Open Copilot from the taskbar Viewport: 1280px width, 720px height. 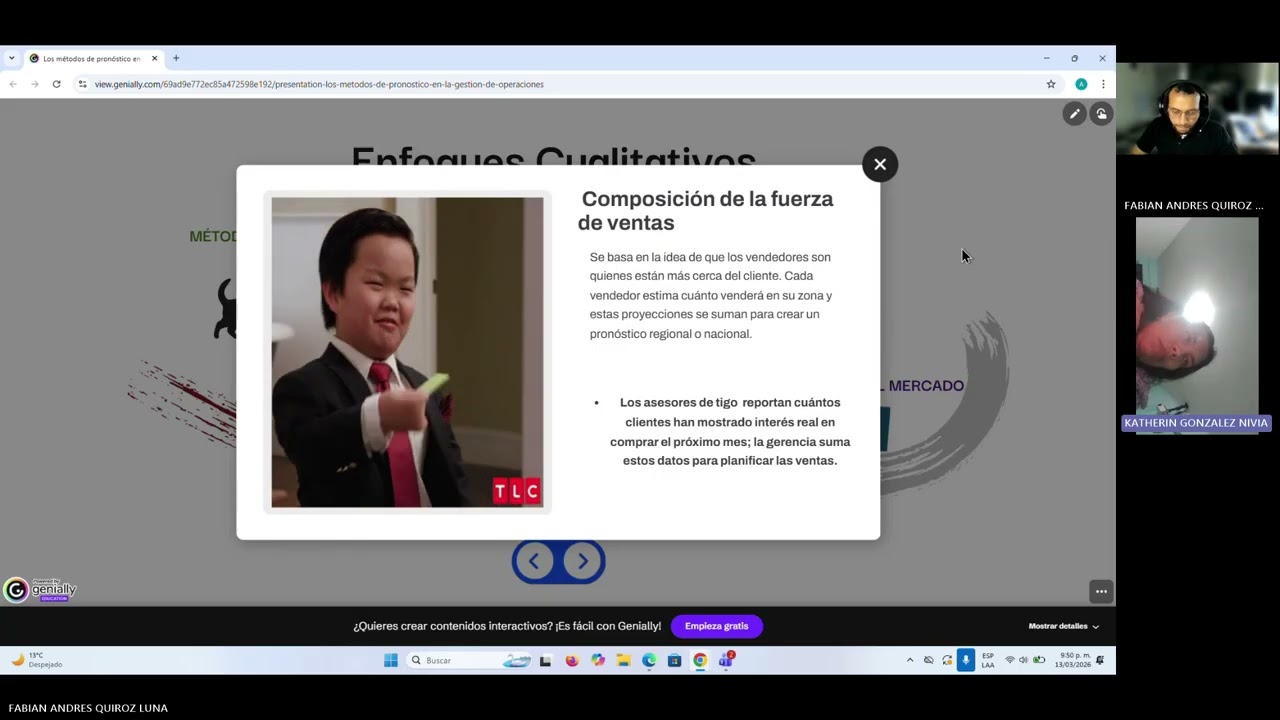[598, 660]
